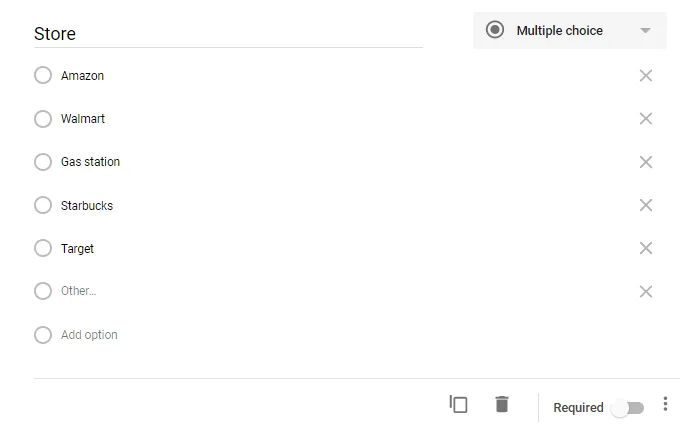The width and height of the screenshot is (680, 432).
Task: Select the Starbucks radio button
Action: click(x=43, y=205)
